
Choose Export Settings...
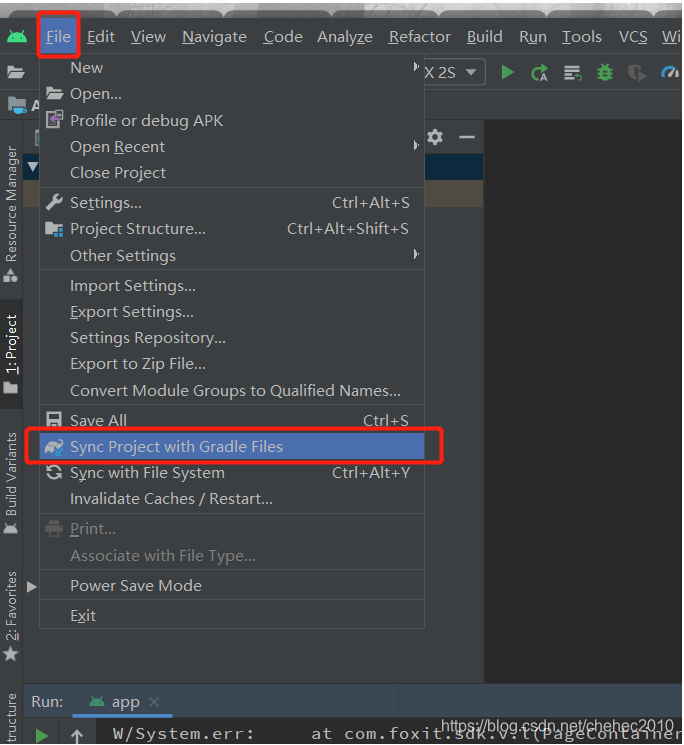pyautogui.click(x=232, y=312)
